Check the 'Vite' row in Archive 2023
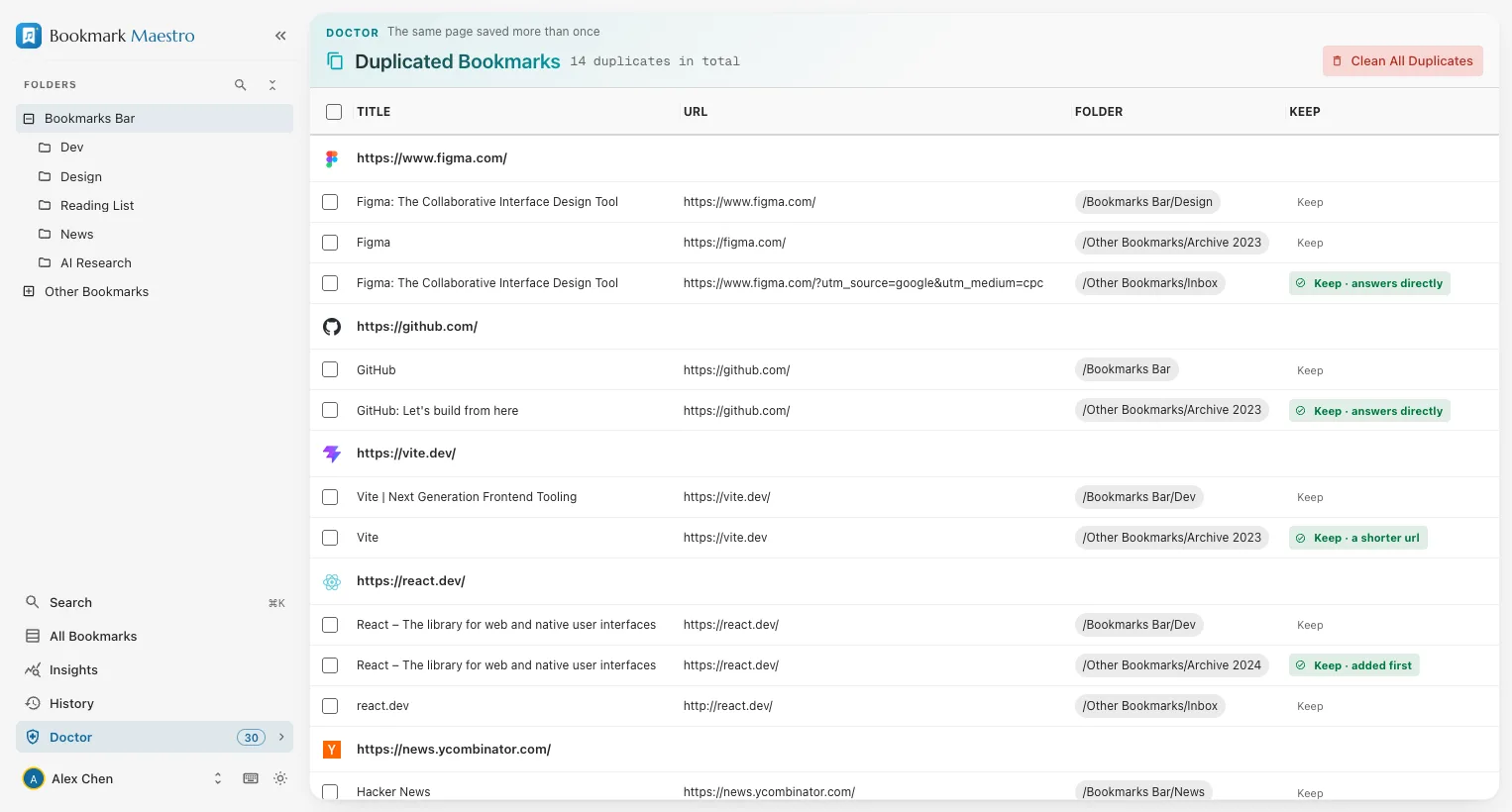 pyautogui.click(x=330, y=538)
